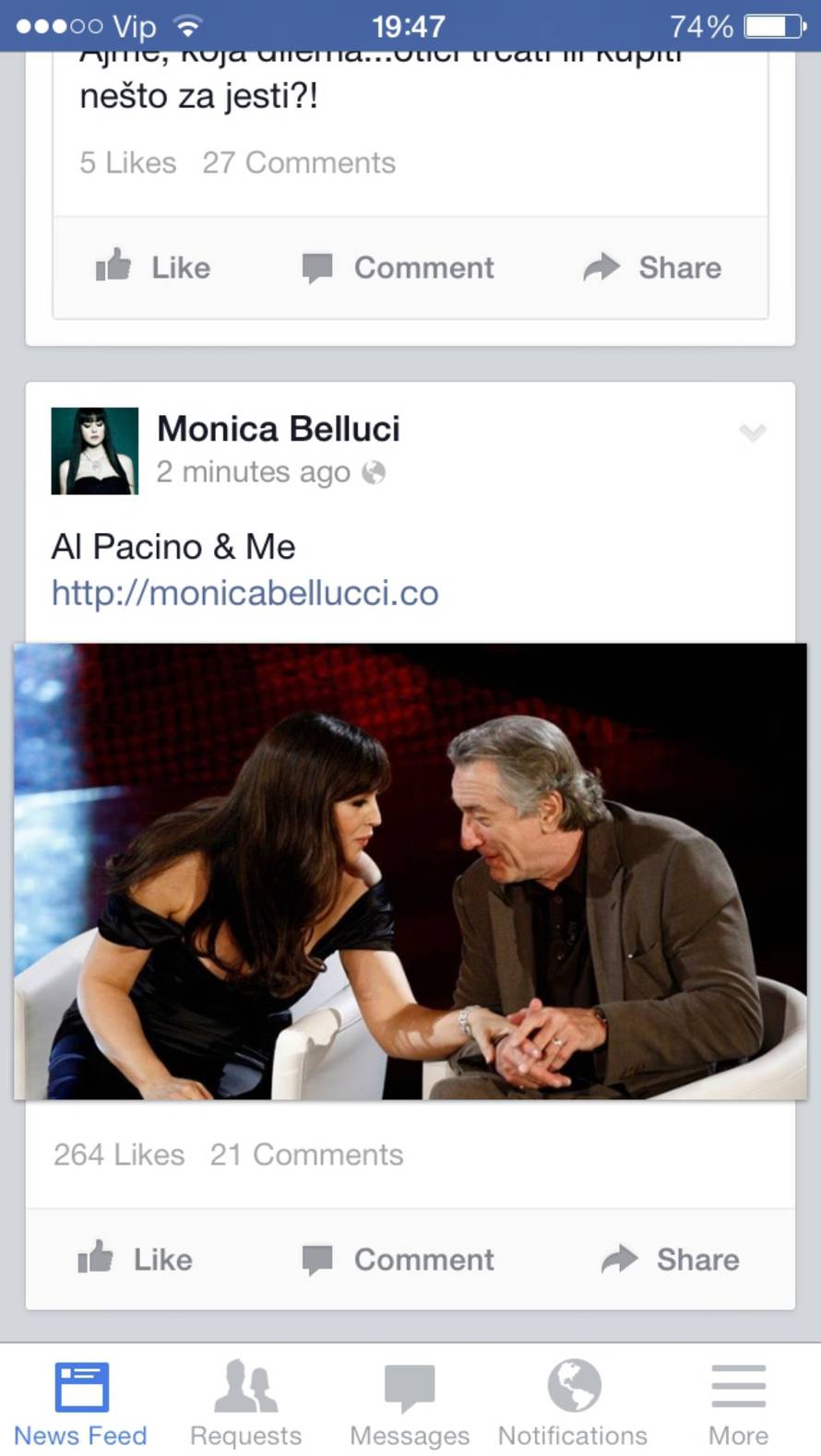Share the Monica Belluci post
The width and height of the screenshot is (821, 1456).
click(x=670, y=1260)
